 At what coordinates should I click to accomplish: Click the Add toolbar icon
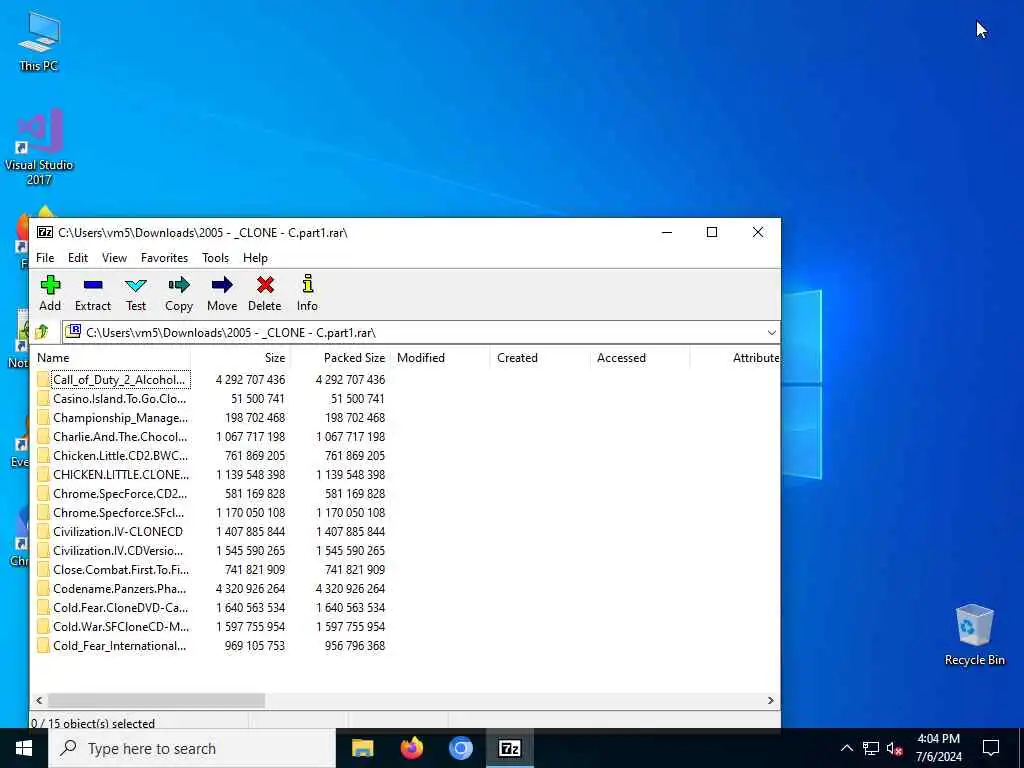[x=50, y=293]
